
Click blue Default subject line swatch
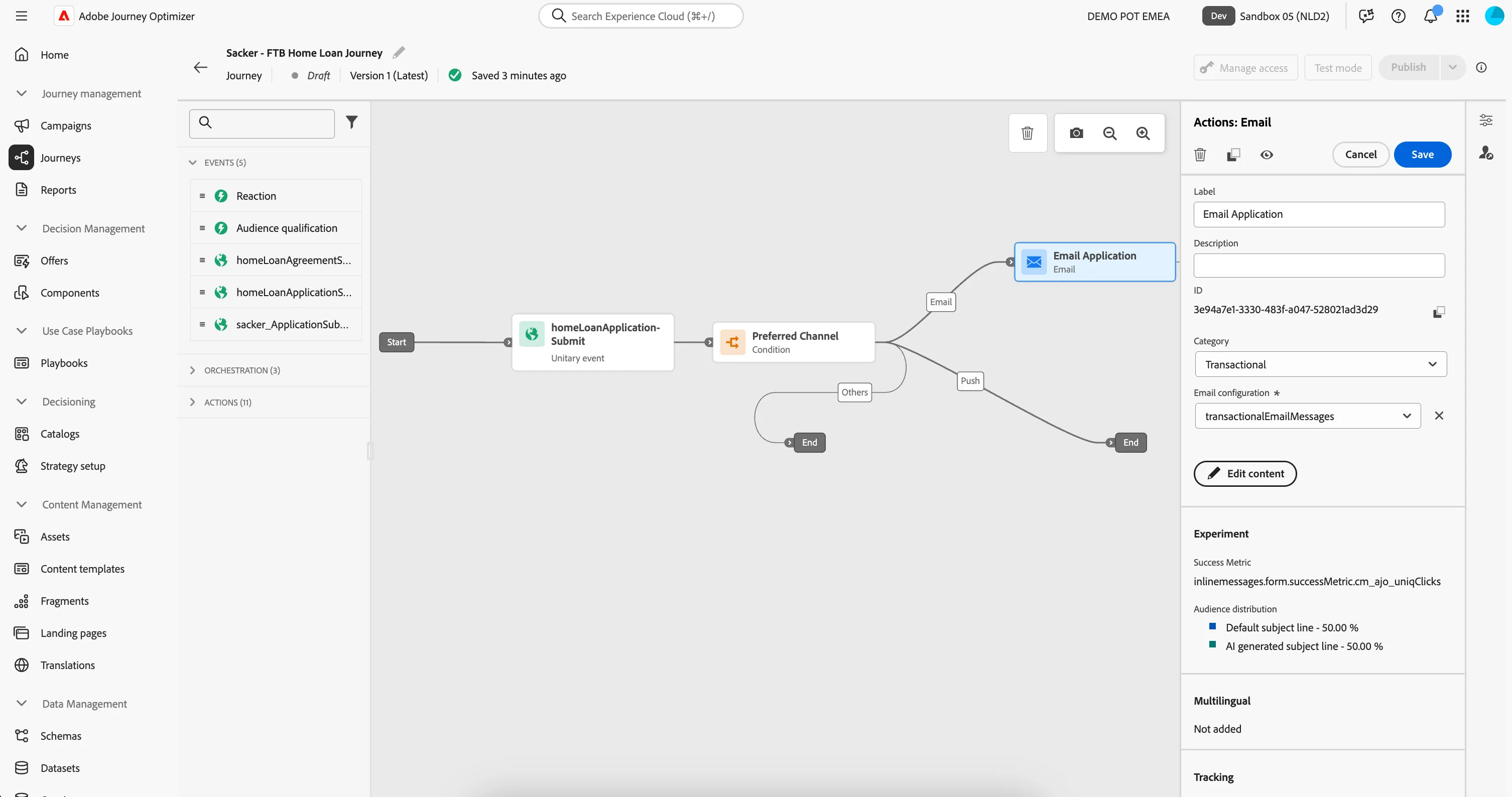click(x=1212, y=627)
